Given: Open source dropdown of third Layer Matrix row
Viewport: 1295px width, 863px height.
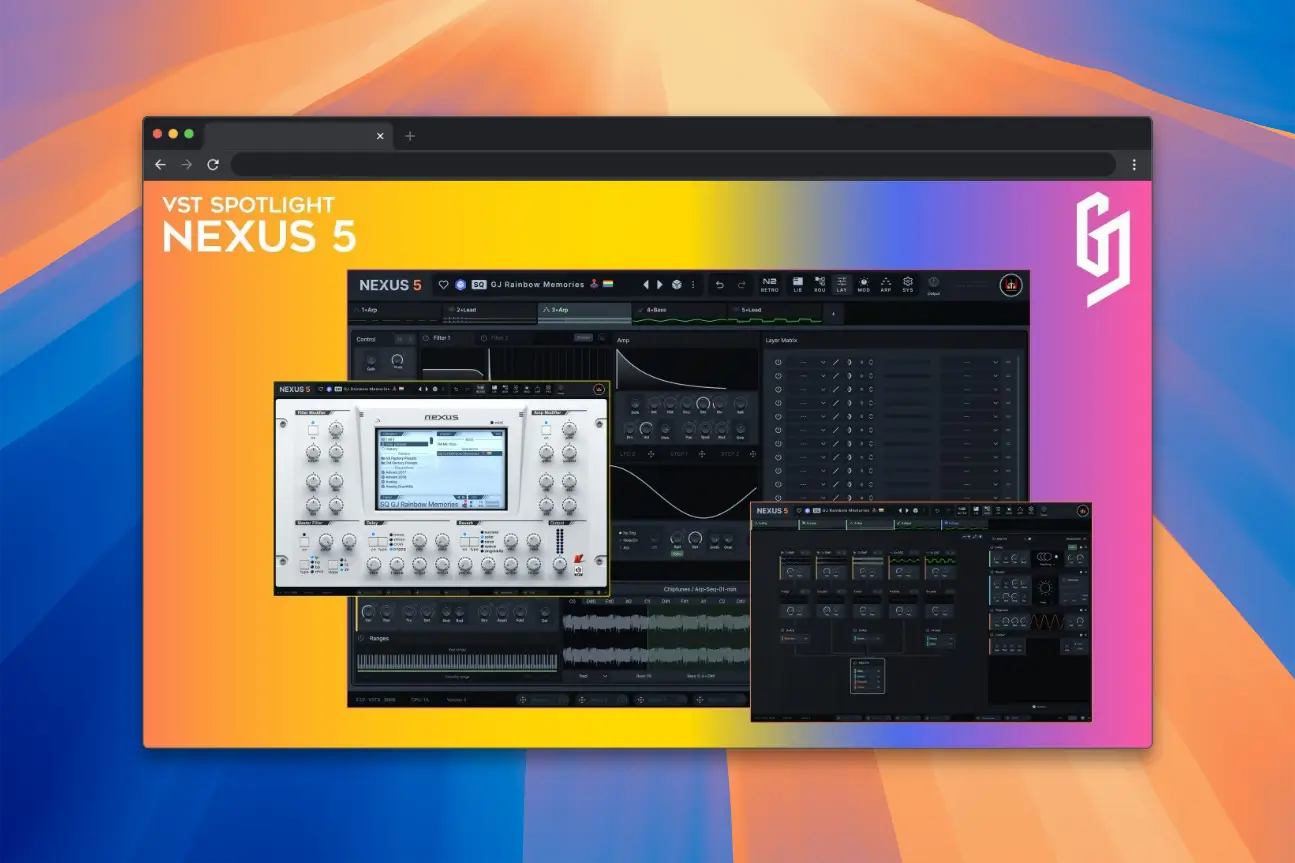Looking at the screenshot, I should [808, 389].
